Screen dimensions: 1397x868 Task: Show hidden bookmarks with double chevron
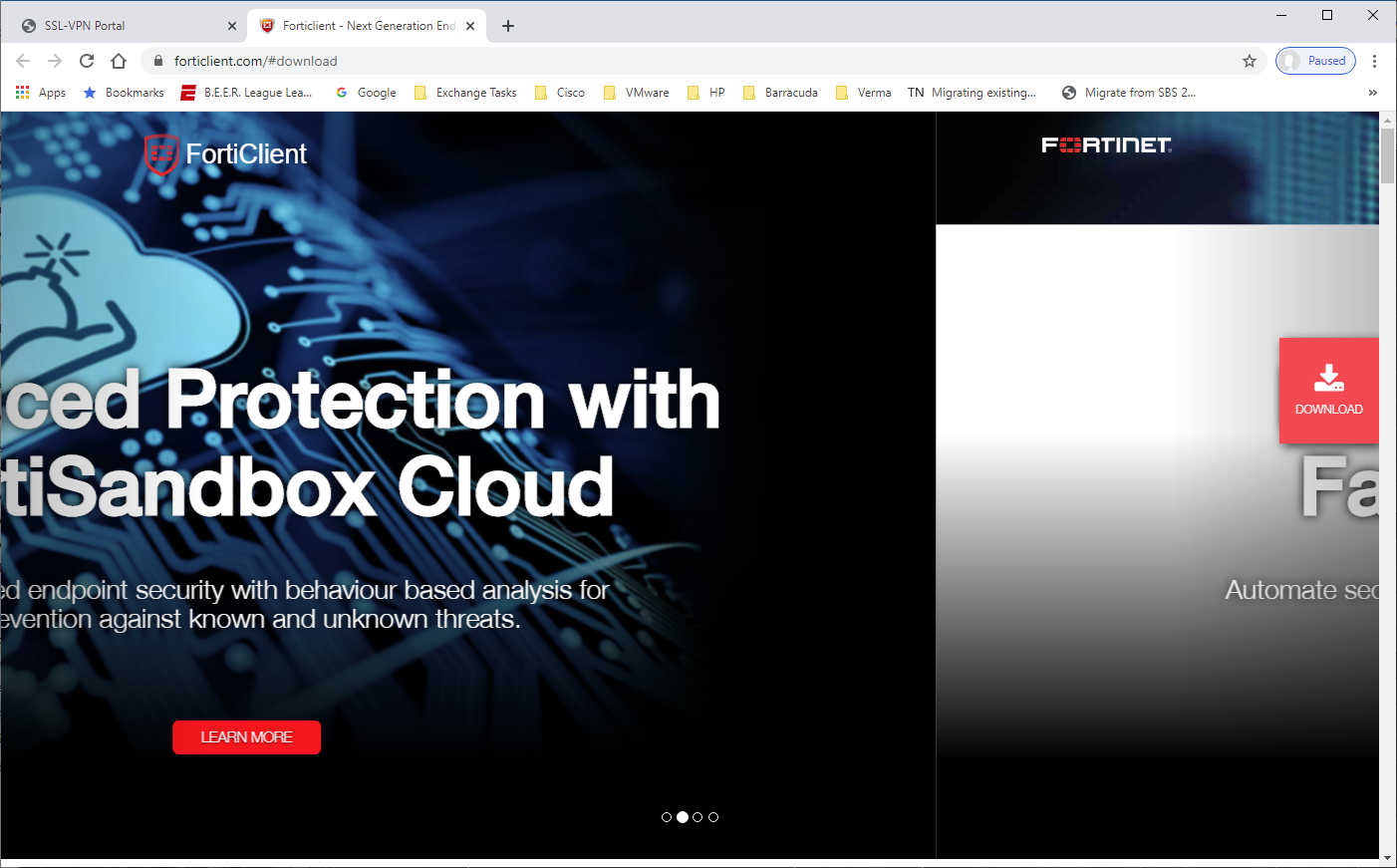pyautogui.click(x=1373, y=93)
